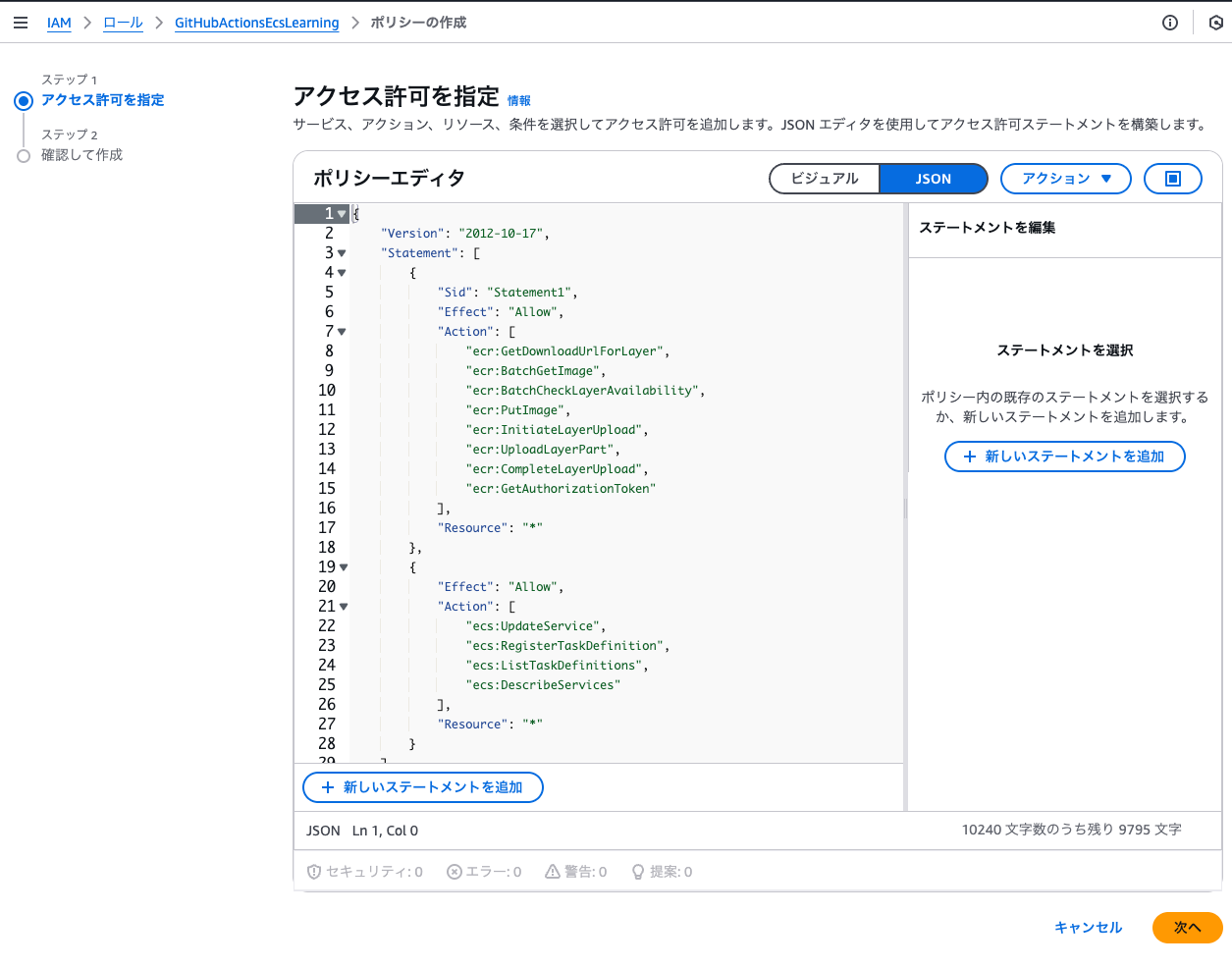Collapse the fold arrow on line 4
1232x967 pixels.
342,273
